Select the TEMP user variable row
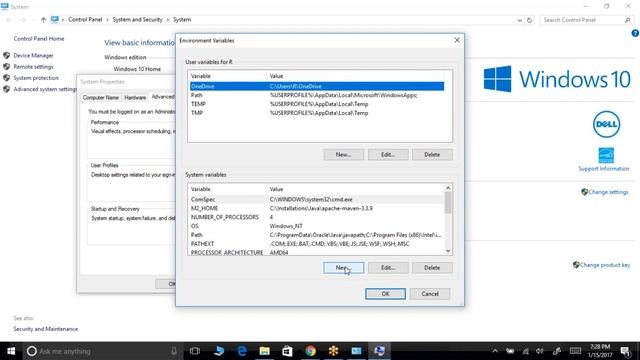640x360 pixels. pos(317,104)
